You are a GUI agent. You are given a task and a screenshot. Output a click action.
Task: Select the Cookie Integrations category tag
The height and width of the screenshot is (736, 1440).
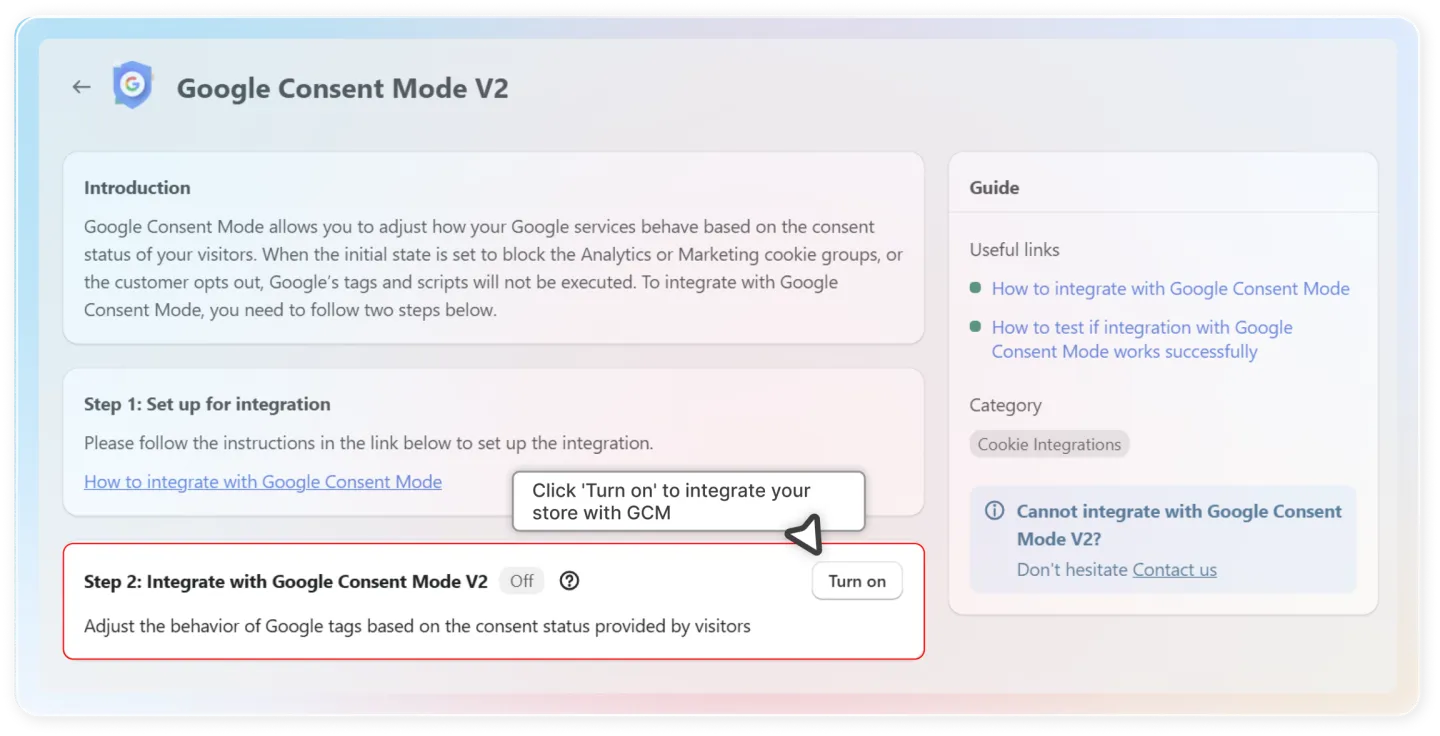[1049, 445]
